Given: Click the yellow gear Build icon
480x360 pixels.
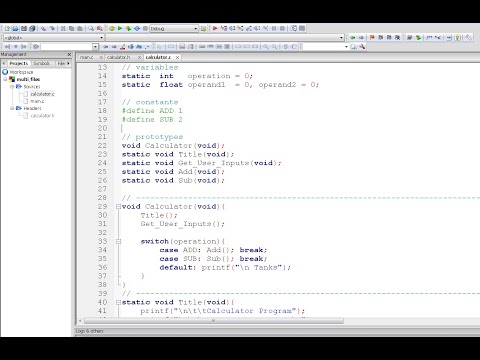Looking at the screenshot, I should tap(112, 29).
